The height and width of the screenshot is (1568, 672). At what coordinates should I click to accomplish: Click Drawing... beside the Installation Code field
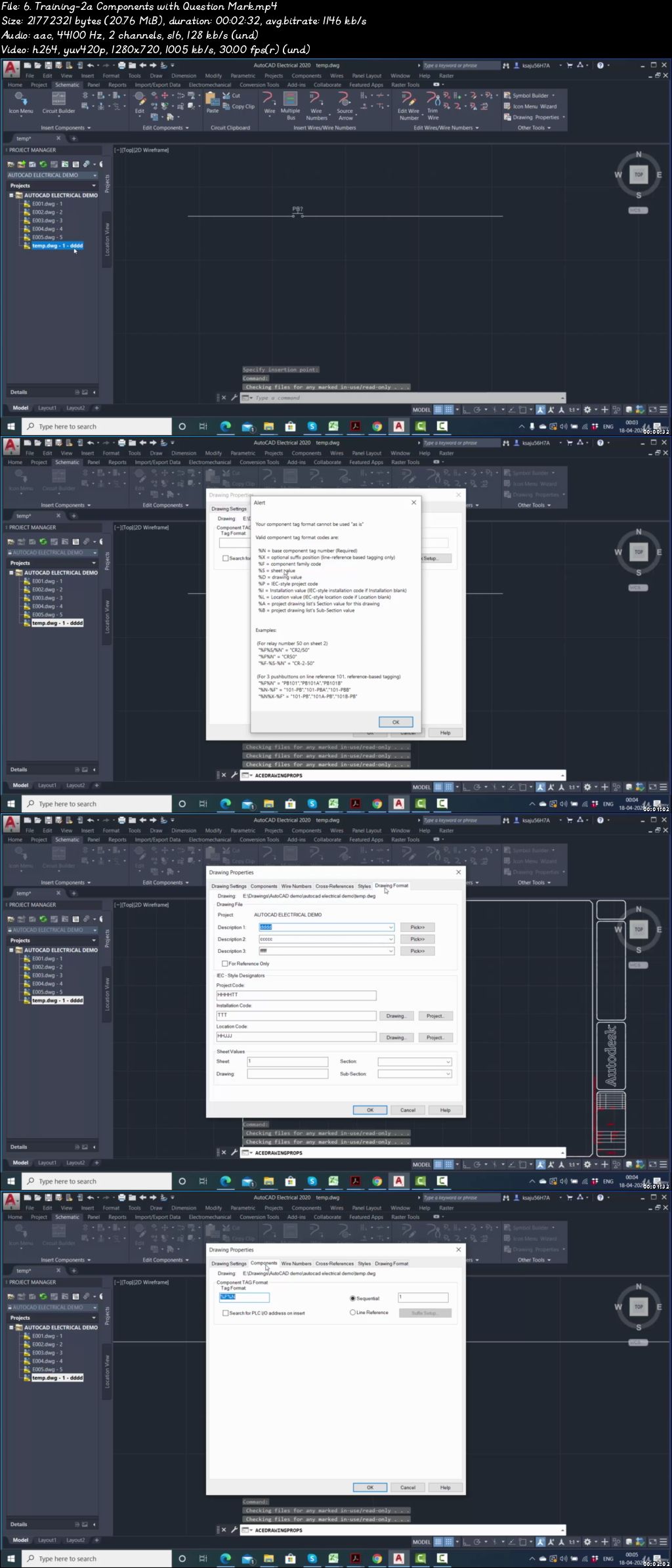click(396, 1016)
